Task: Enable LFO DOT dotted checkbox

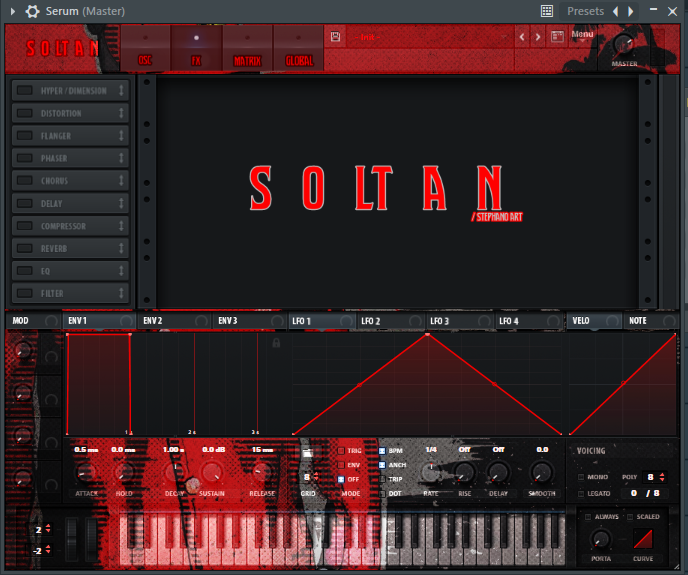Action: [382, 493]
